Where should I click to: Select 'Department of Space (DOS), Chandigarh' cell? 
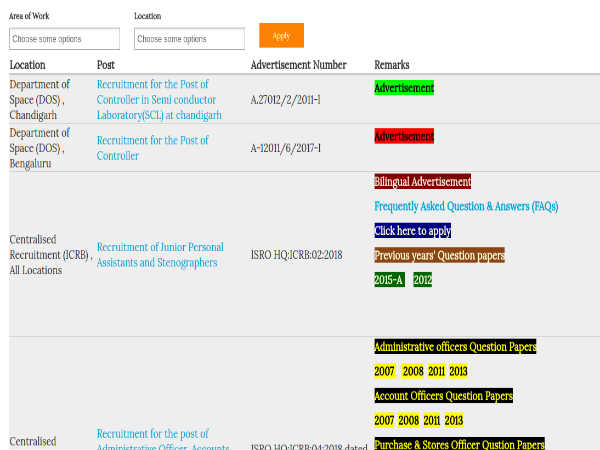(x=39, y=99)
